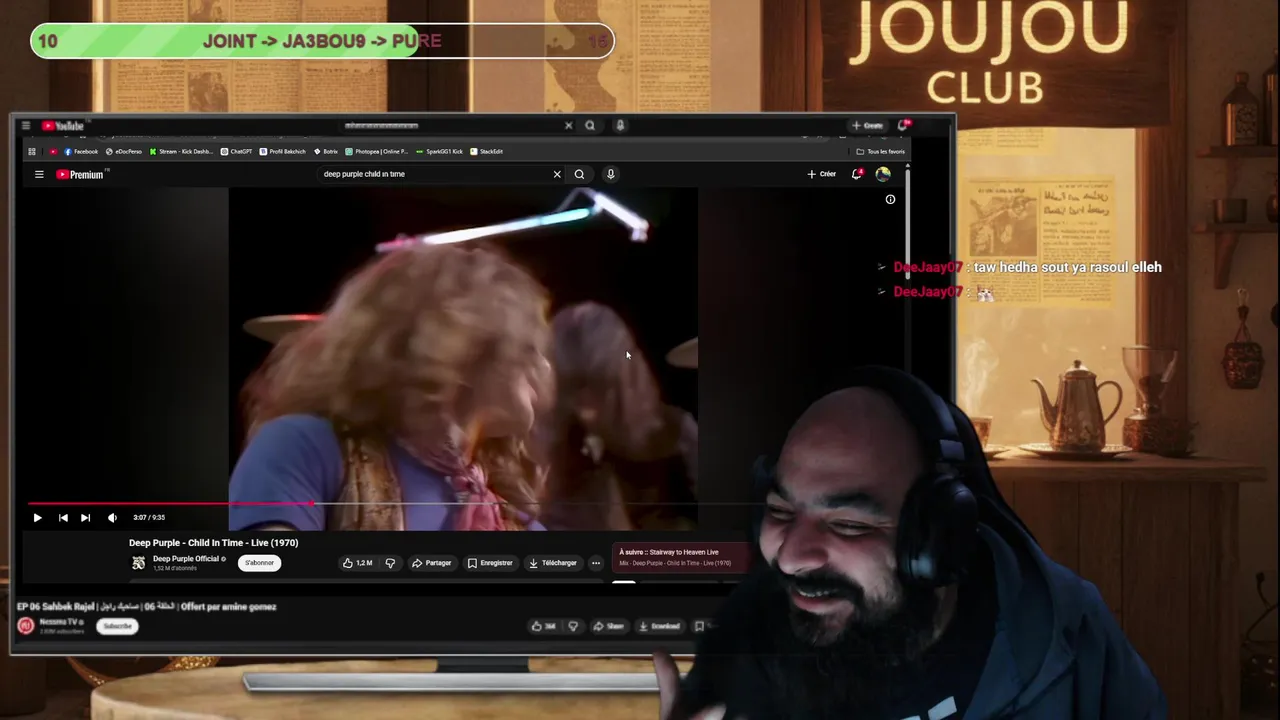Open the account avatar menu
The height and width of the screenshot is (720, 1280).
point(883,174)
